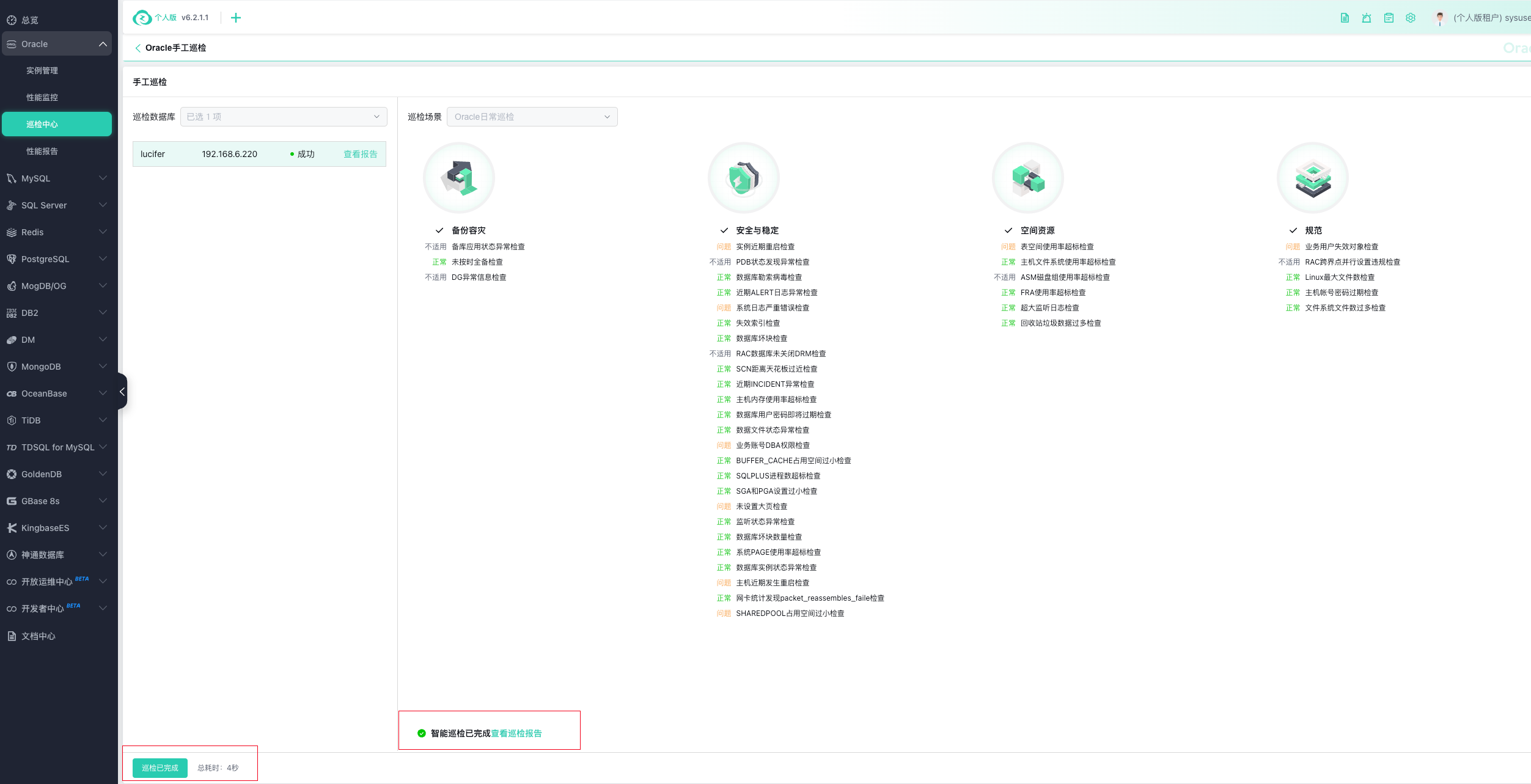
Task: Expand the MySQL sidebar menu
Action: [x=56, y=178]
